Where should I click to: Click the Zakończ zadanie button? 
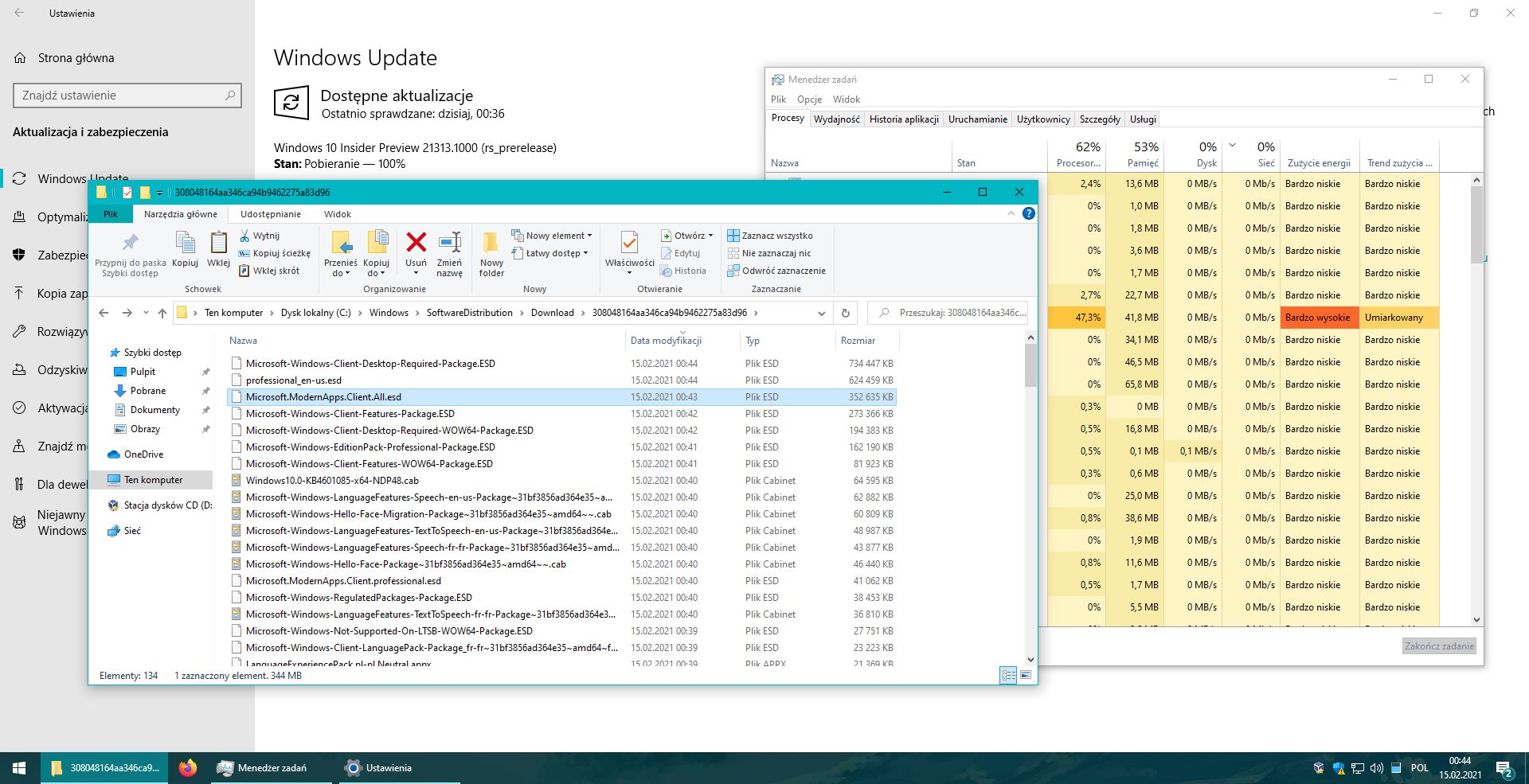pyautogui.click(x=1438, y=646)
